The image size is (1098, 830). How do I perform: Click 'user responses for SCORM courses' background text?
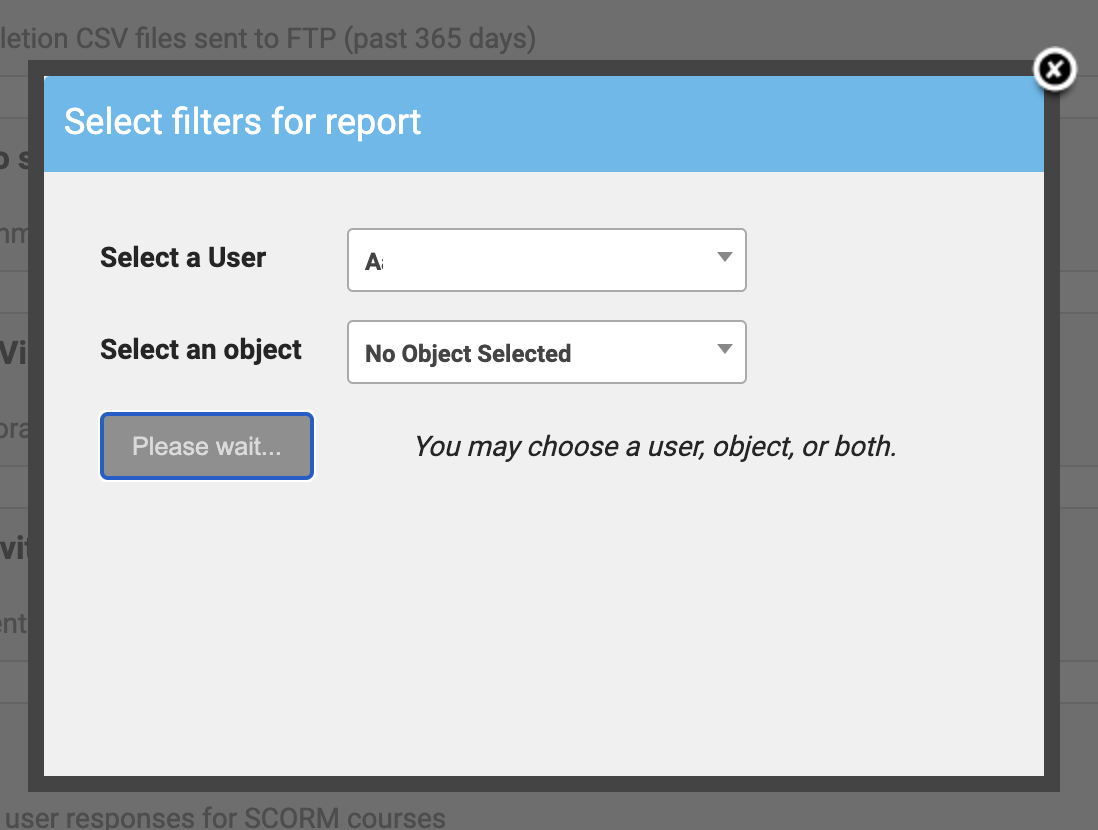(x=225, y=817)
